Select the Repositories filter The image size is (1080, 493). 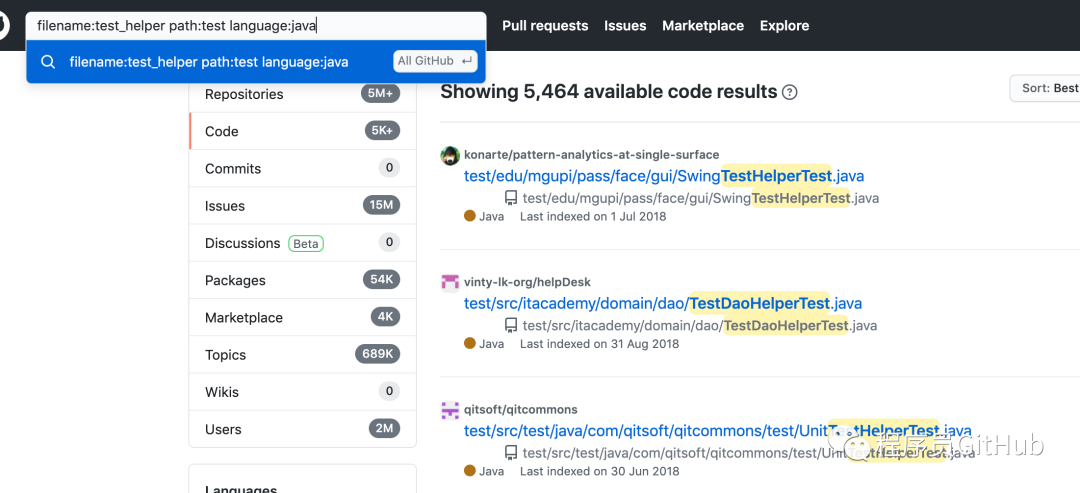[244, 94]
